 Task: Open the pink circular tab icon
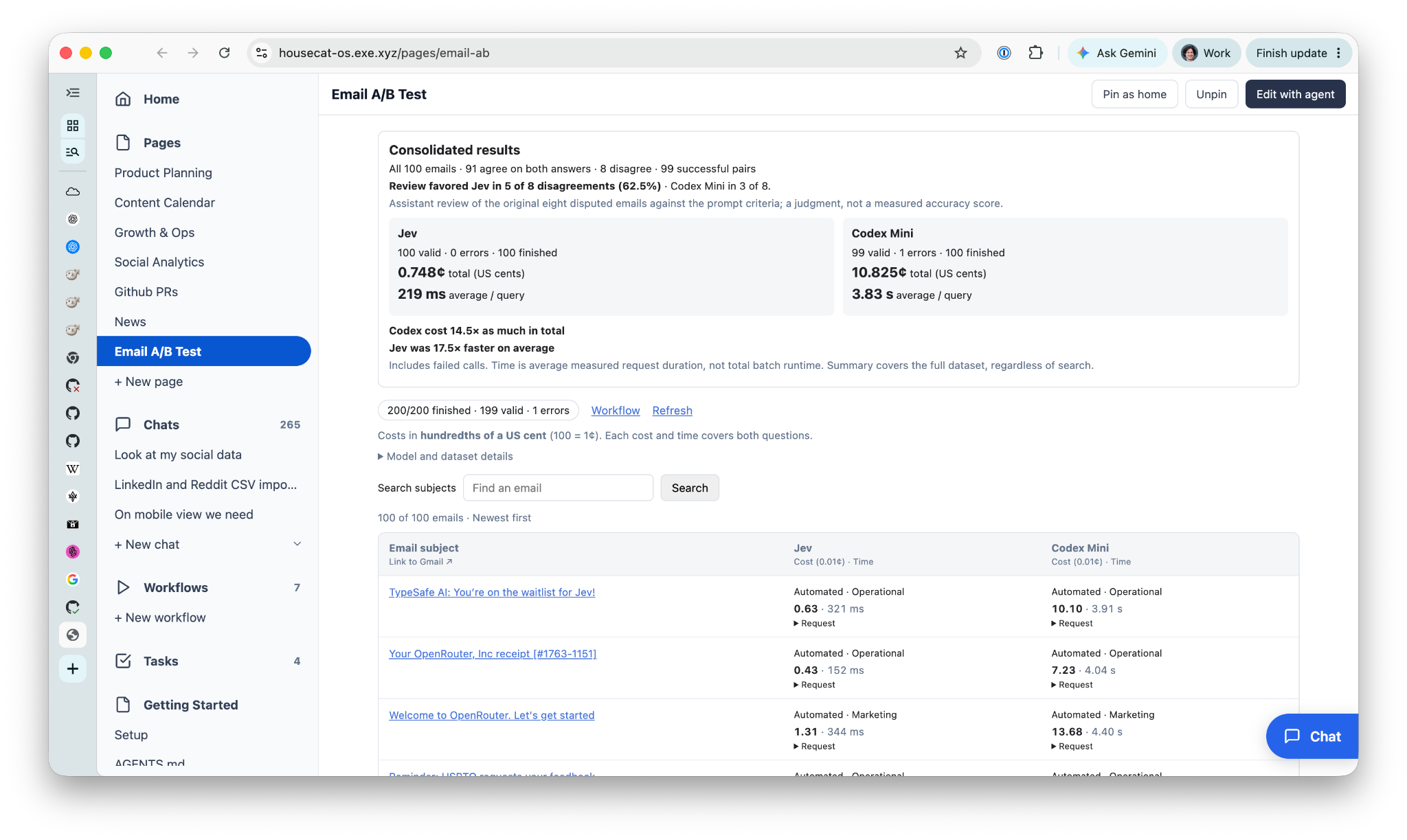[73, 552]
